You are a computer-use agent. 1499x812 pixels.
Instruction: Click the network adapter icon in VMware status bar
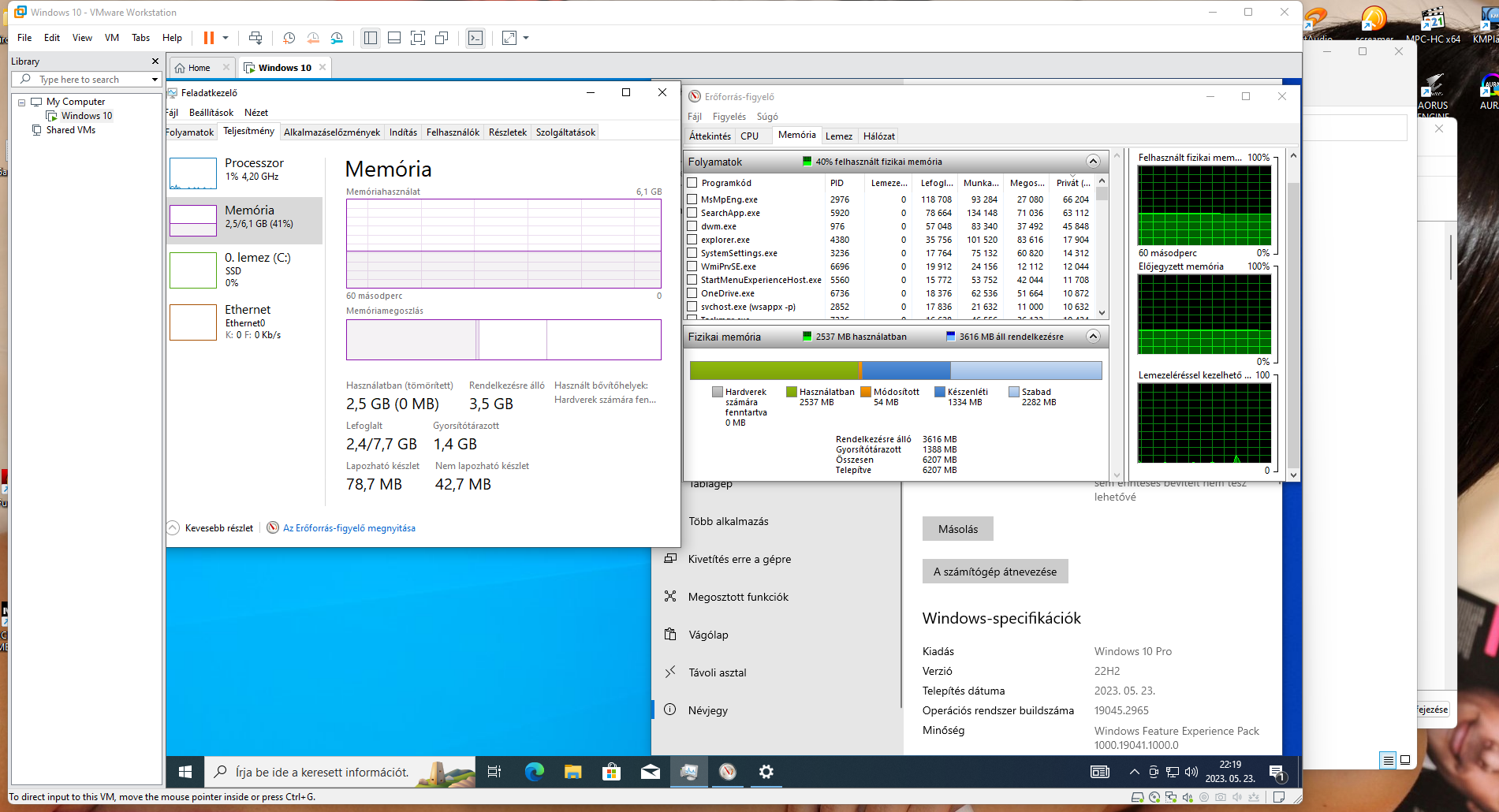1171,797
